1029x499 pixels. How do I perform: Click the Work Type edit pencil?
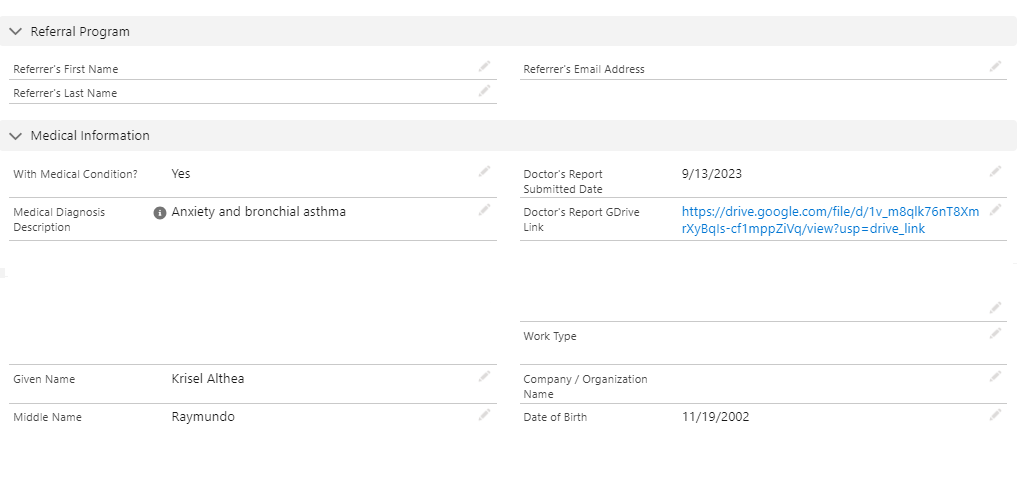(x=995, y=333)
